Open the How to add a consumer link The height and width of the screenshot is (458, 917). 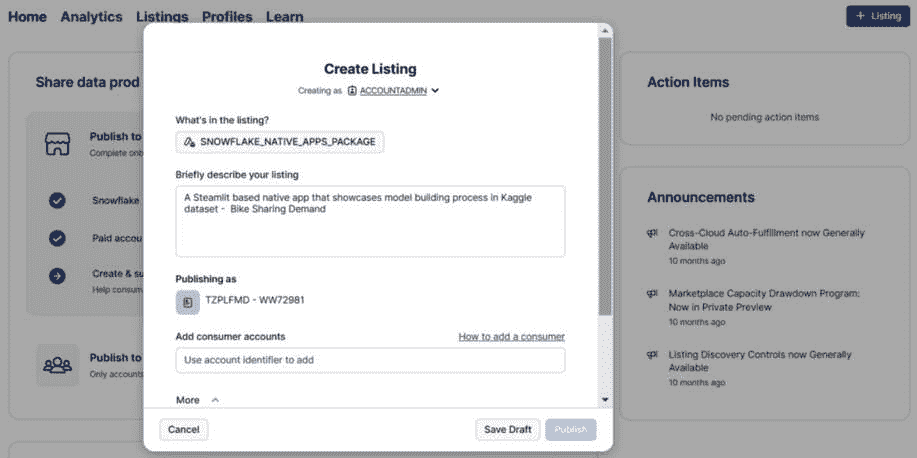511,337
